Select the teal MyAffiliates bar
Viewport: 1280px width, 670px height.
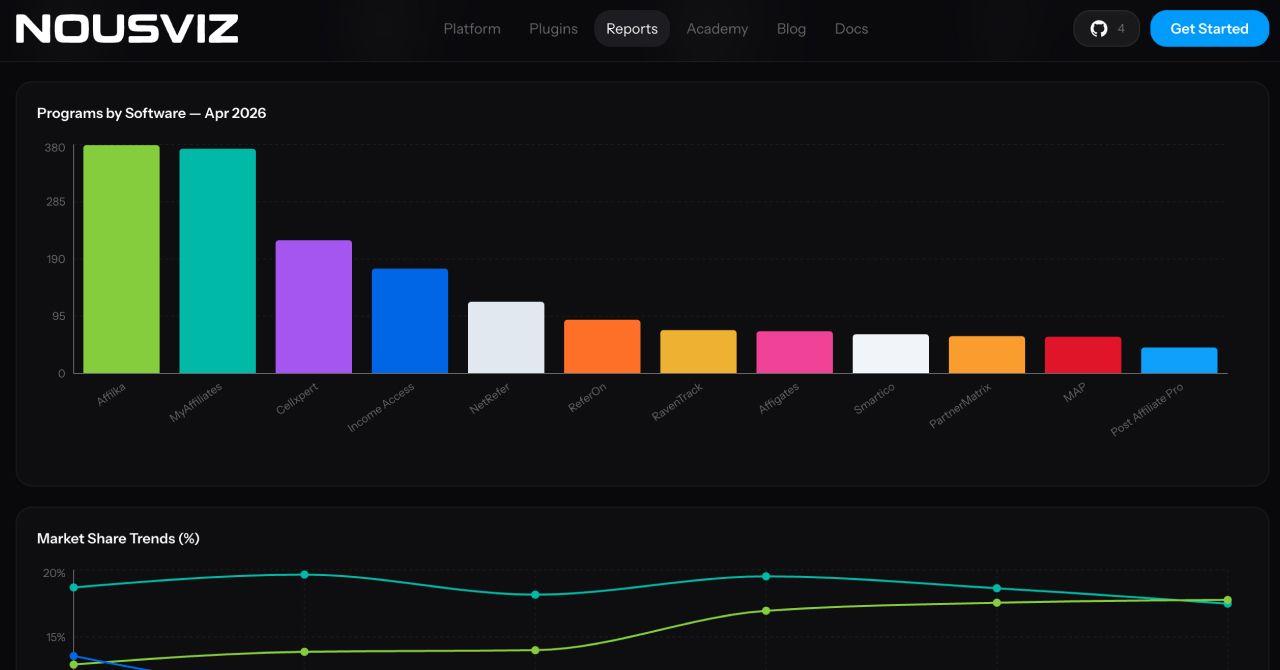click(x=217, y=262)
